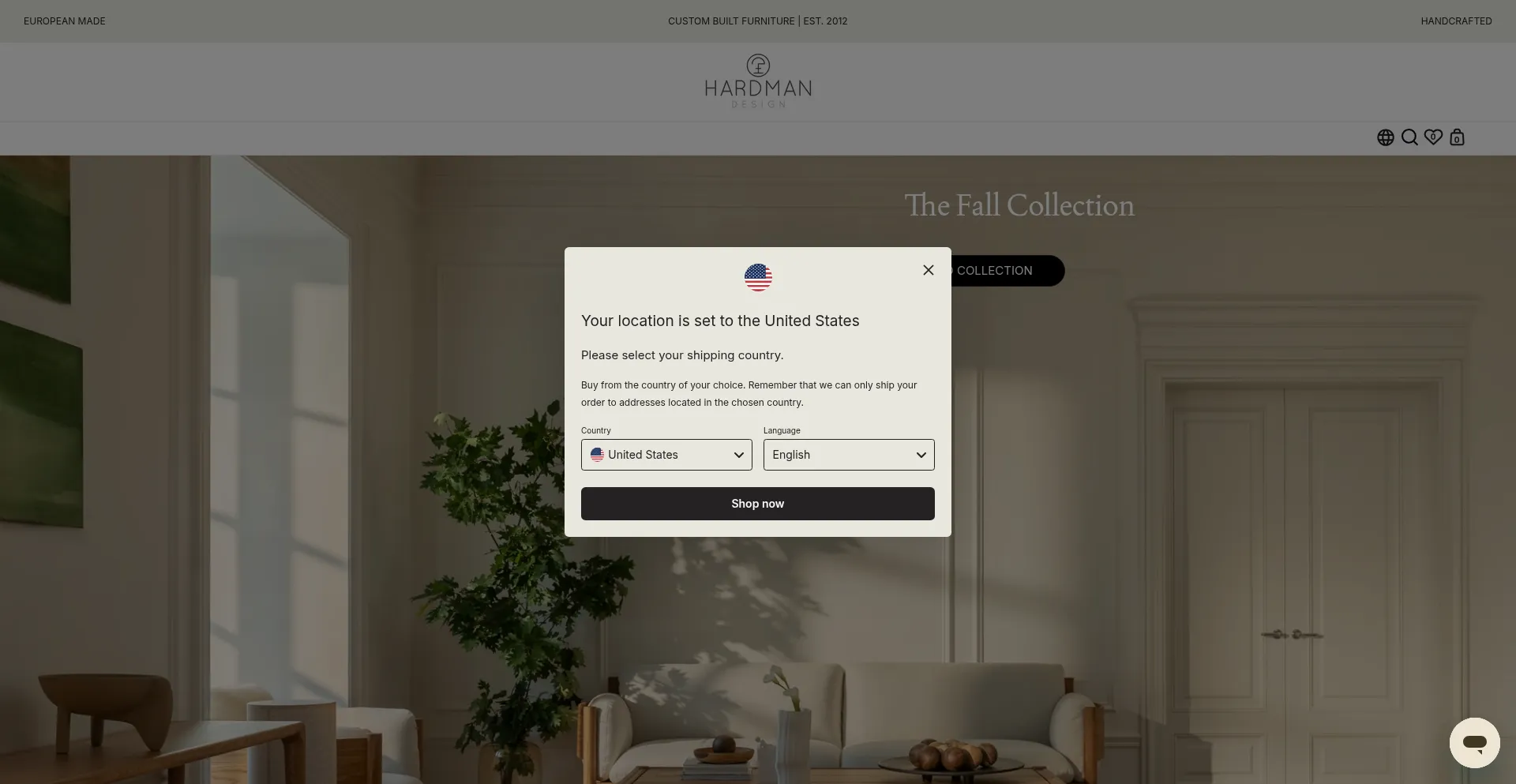Click the Language field label
Viewport: 1516px width, 784px height.
point(782,430)
